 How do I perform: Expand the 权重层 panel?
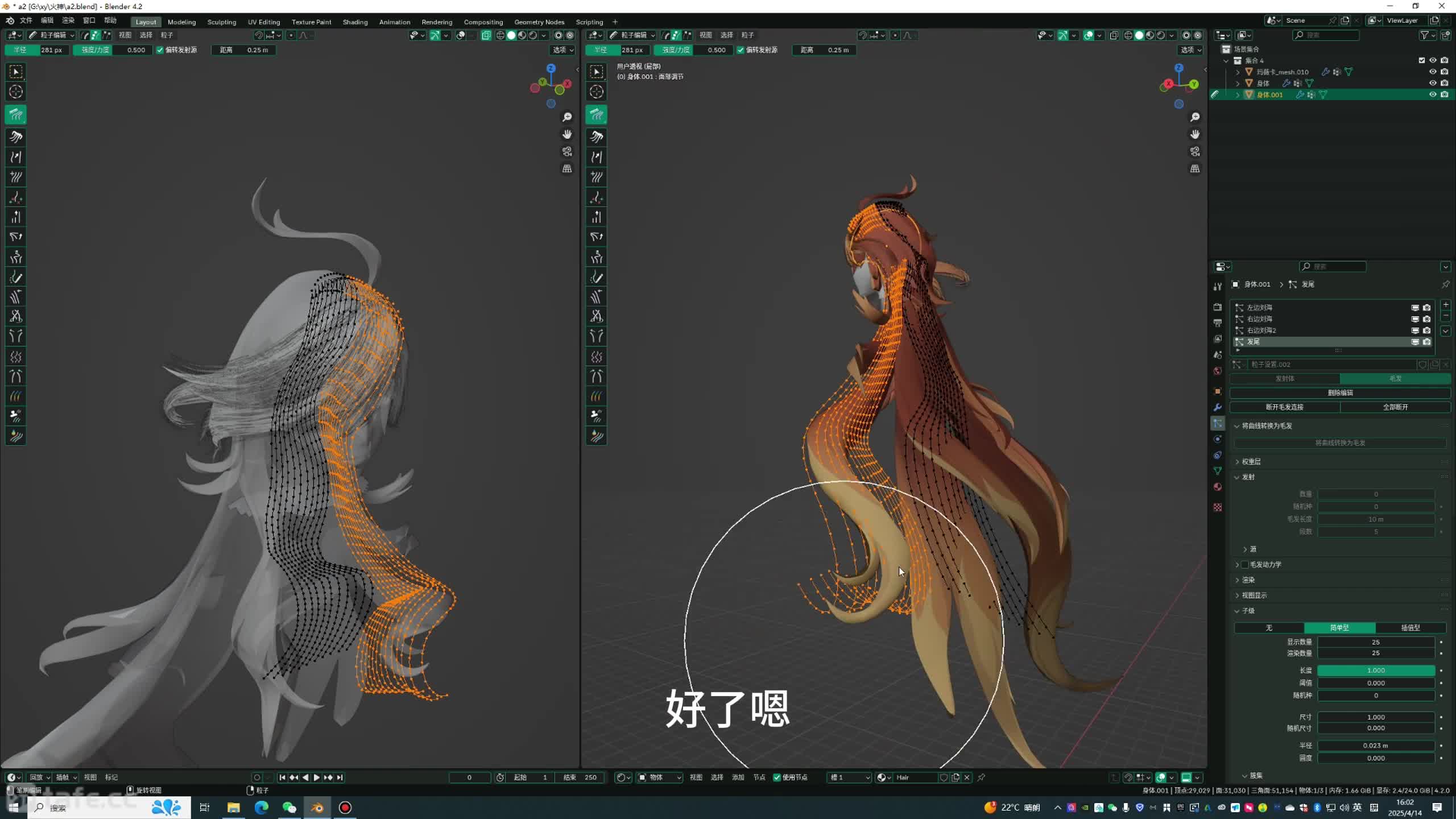coord(1251,461)
